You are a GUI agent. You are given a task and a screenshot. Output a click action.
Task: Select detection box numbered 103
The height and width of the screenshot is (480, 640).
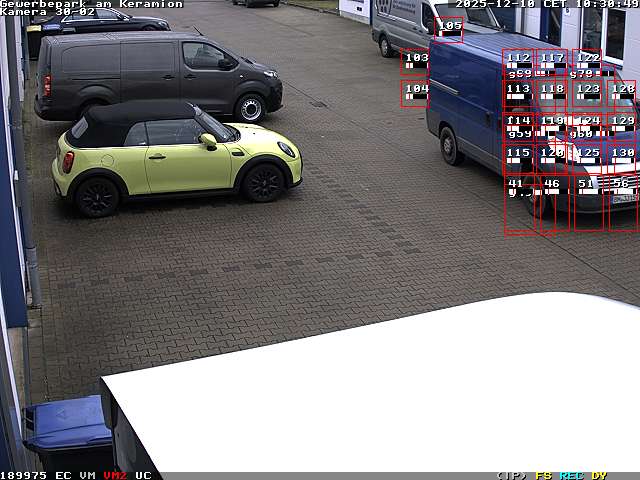tap(415, 62)
